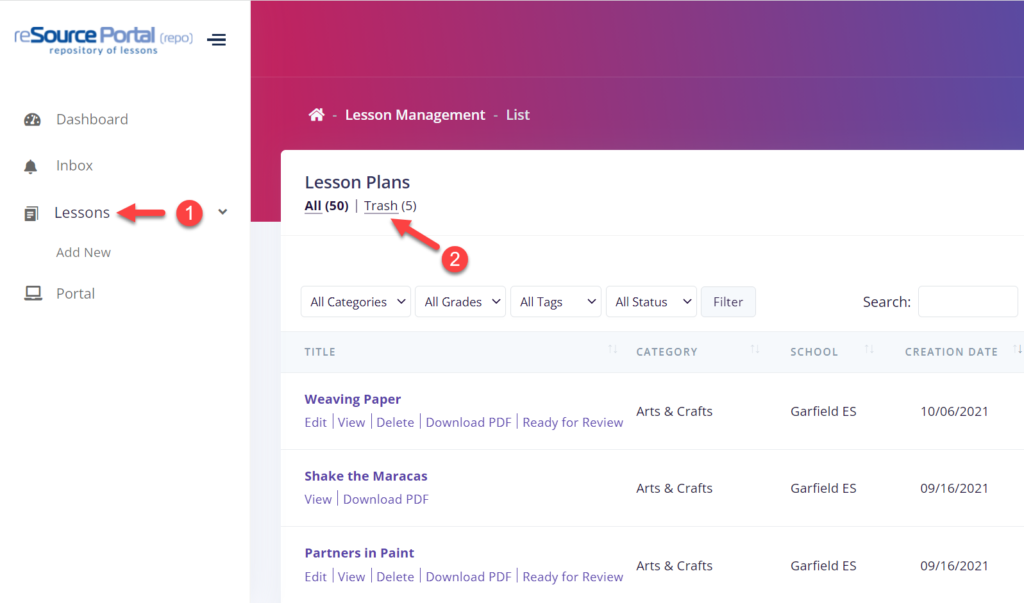Collapse the Lessons submenu chevron
This screenshot has width=1024, height=603.
223,212
